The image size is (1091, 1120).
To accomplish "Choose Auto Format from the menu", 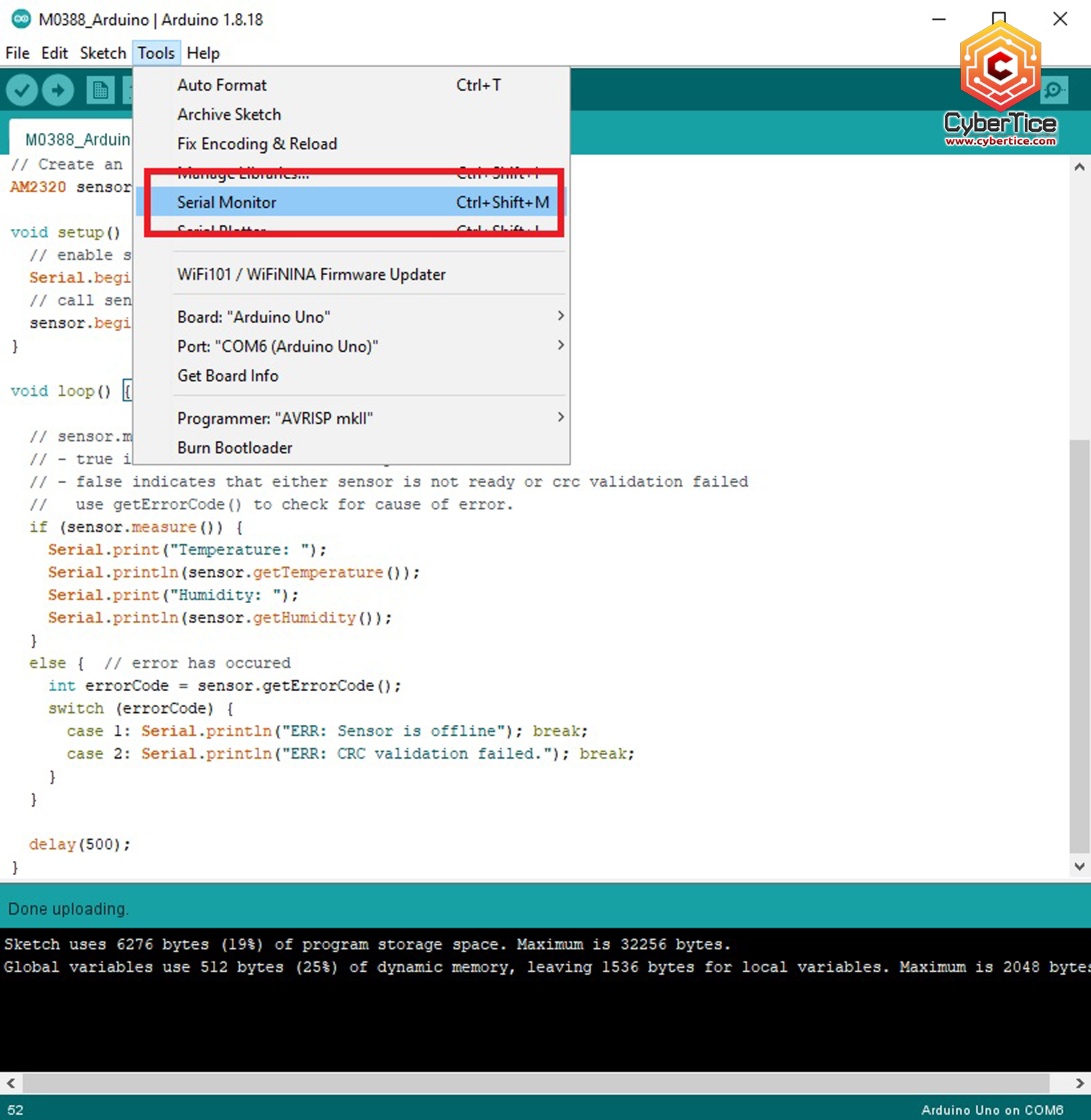I will click(222, 85).
